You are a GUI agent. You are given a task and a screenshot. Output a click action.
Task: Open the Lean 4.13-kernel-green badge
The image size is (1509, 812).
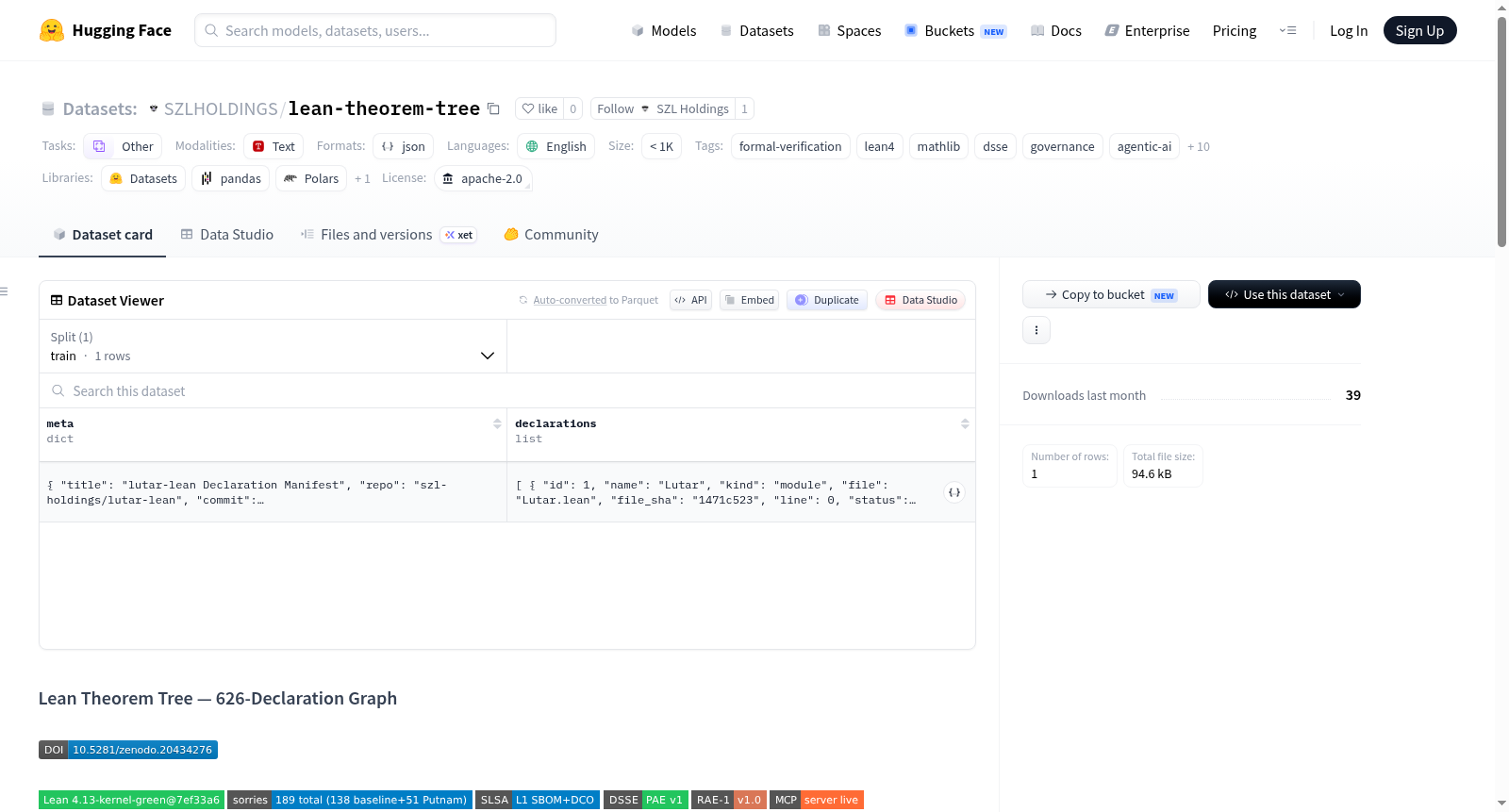coord(131,800)
